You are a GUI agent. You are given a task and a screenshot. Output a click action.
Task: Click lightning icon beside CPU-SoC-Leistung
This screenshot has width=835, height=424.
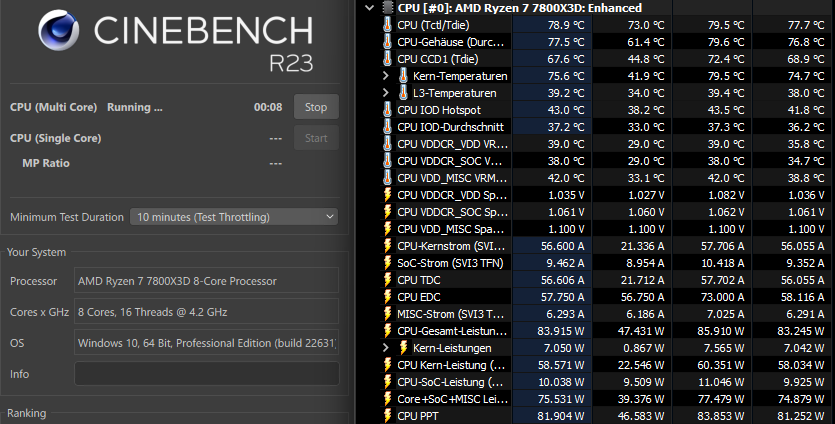[388, 382]
